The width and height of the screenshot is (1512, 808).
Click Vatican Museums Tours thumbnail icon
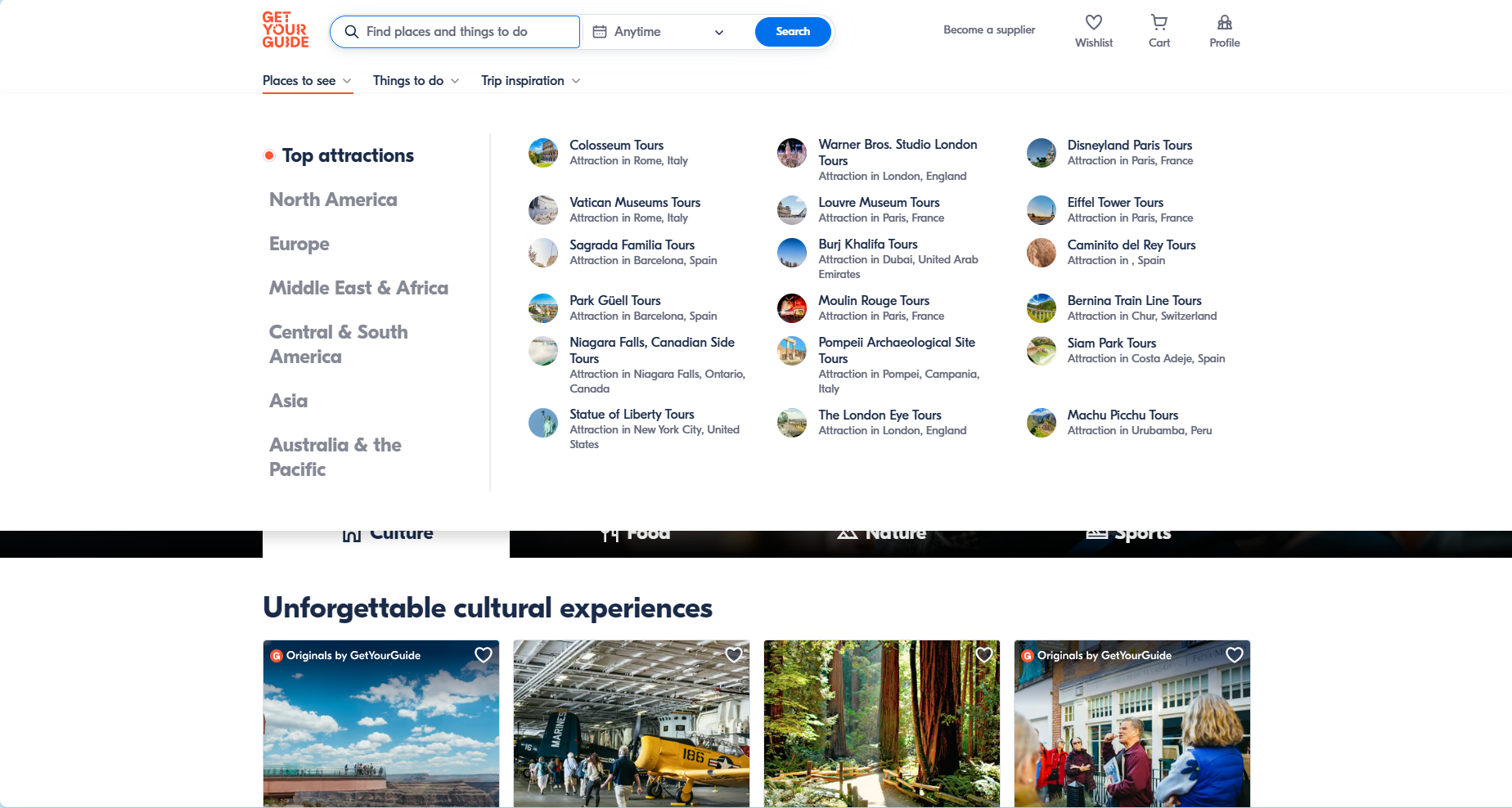(x=543, y=210)
